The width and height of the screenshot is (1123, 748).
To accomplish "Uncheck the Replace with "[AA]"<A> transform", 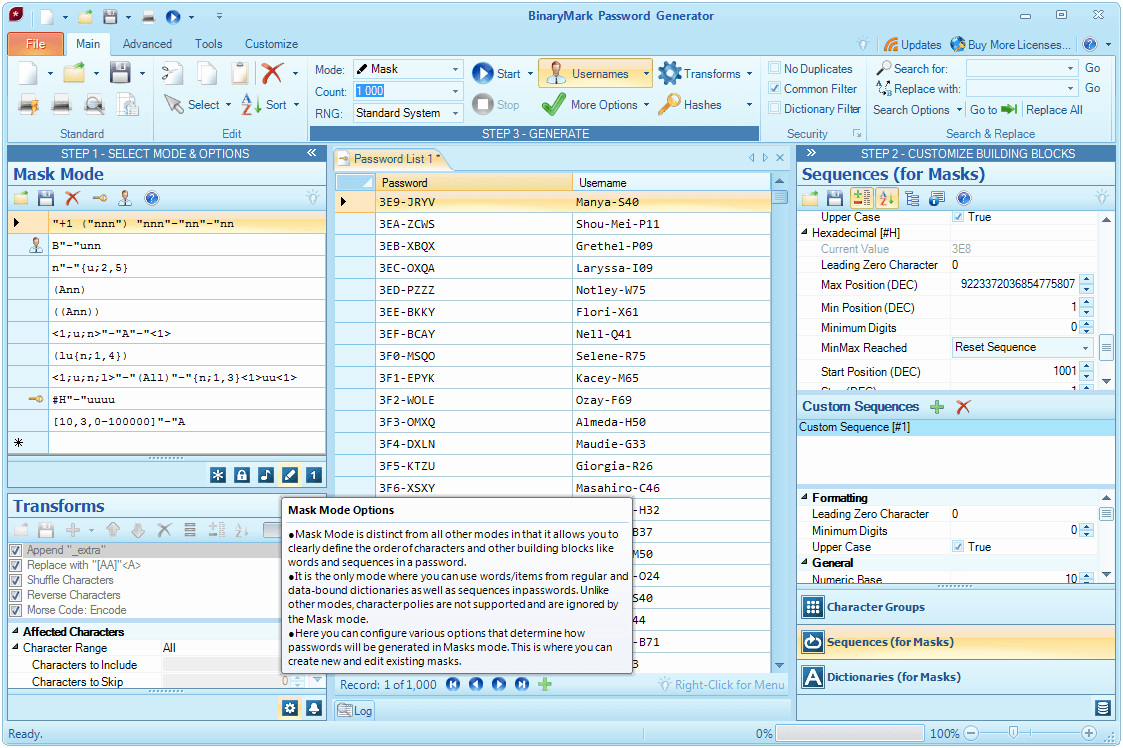I will point(16,565).
